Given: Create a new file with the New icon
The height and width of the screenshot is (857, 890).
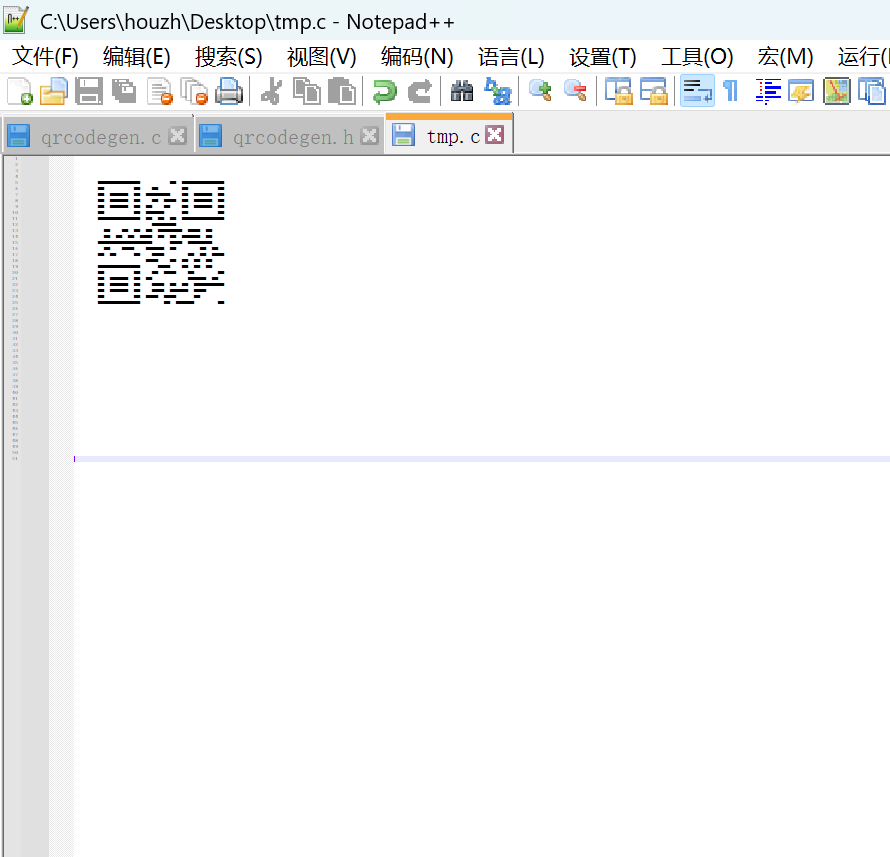Looking at the screenshot, I should point(19,91).
